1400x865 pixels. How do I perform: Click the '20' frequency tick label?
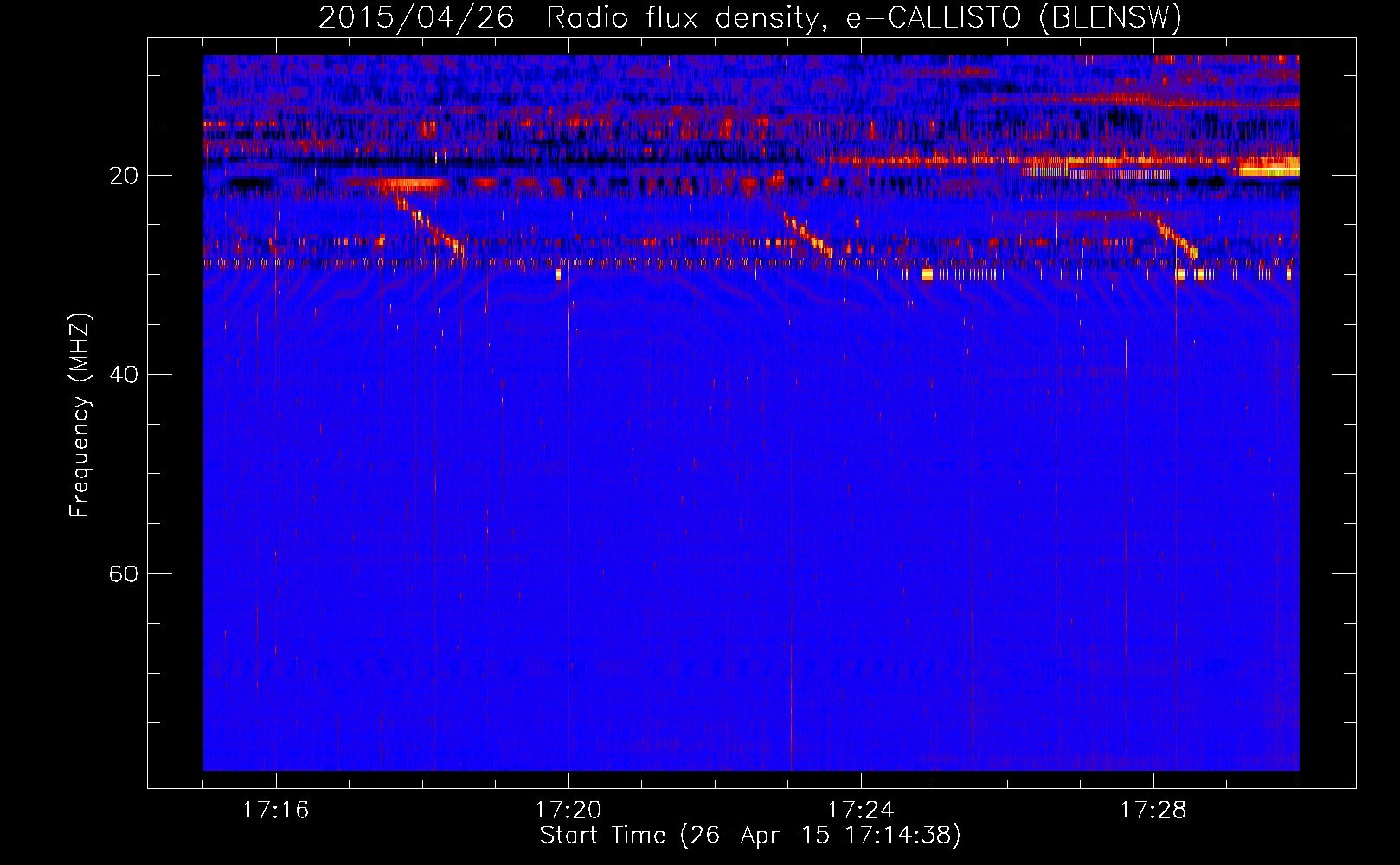point(124,176)
